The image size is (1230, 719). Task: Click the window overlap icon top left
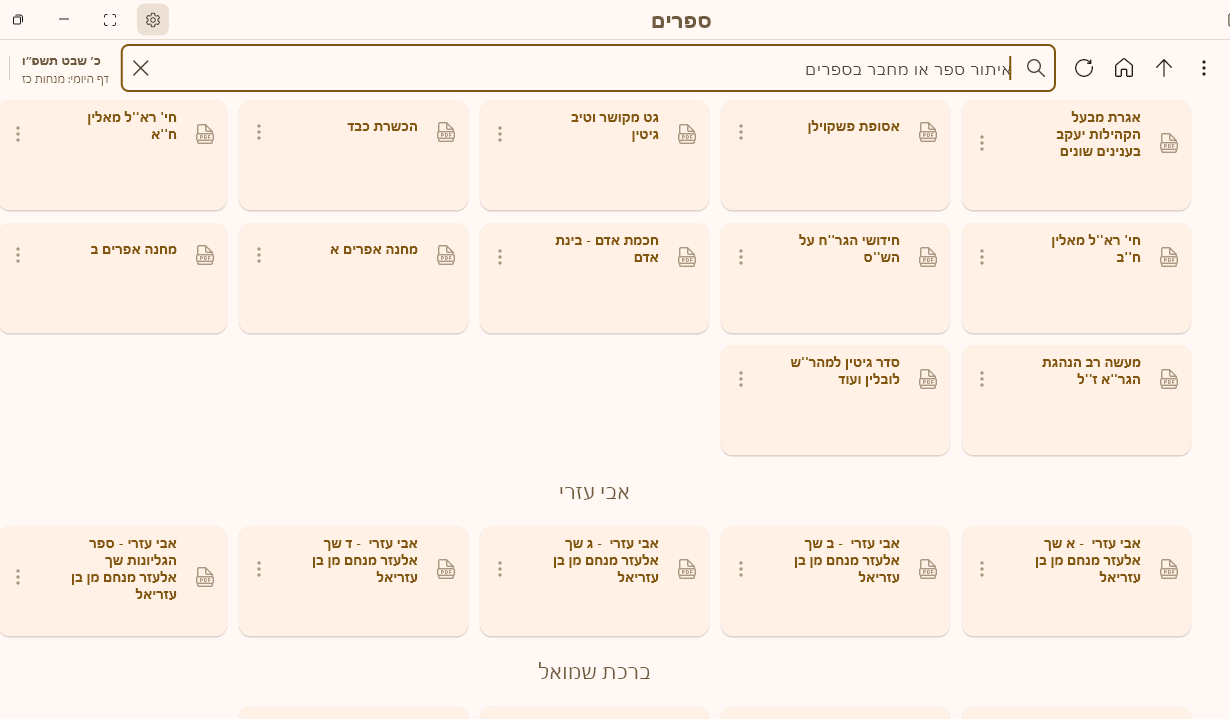coord(17,18)
